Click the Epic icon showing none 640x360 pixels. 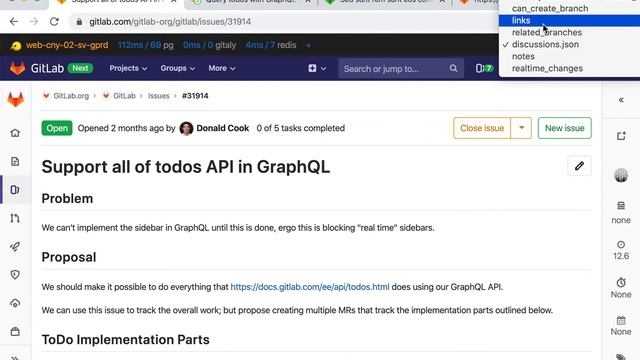621,206
